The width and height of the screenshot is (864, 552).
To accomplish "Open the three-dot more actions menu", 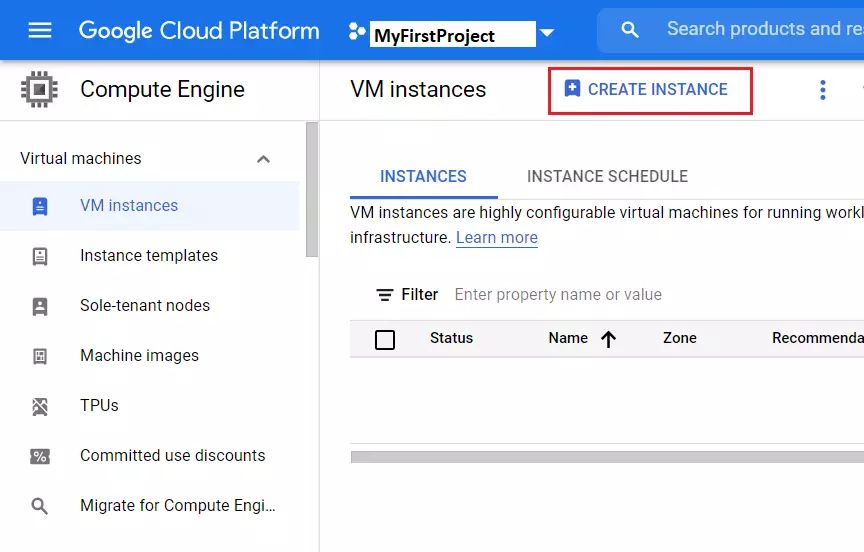I will click(823, 90).
